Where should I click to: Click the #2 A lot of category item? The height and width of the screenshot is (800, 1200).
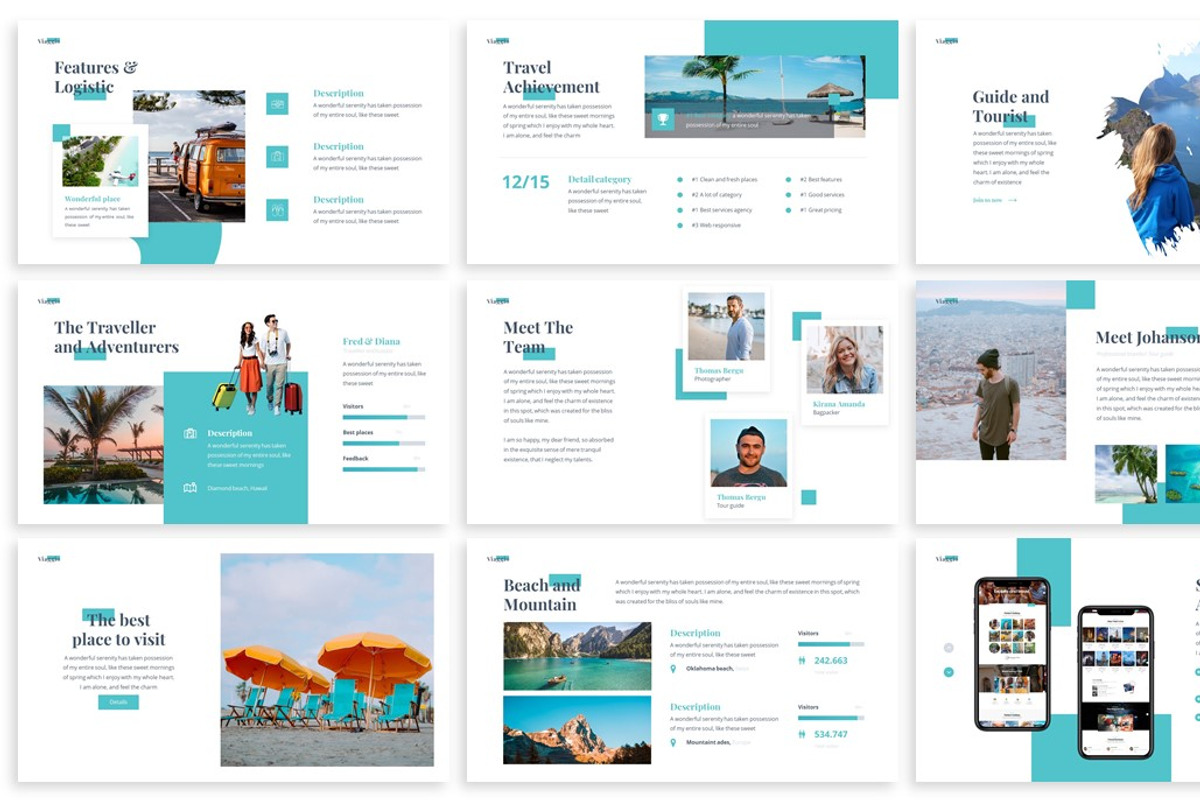point(716,195)
